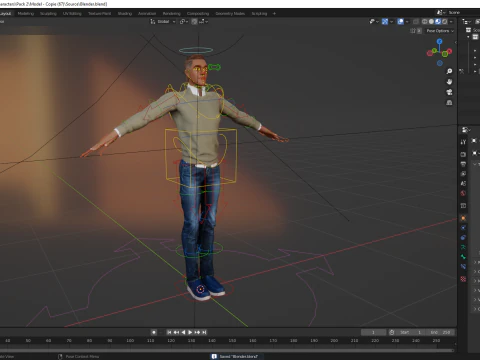The image size is (480, 360).
Task: Click the blue Z axis on navigation gizmo
Action: pyautogui.click(x=440, y=41)
